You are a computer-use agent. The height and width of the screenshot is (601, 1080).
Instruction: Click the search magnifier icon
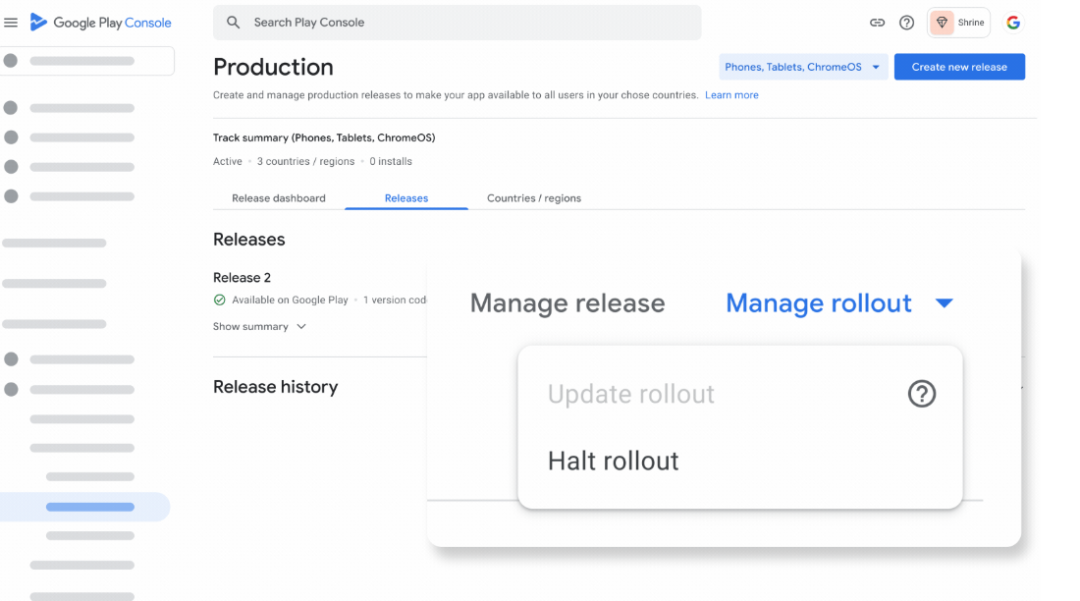(x=233, y=23)
